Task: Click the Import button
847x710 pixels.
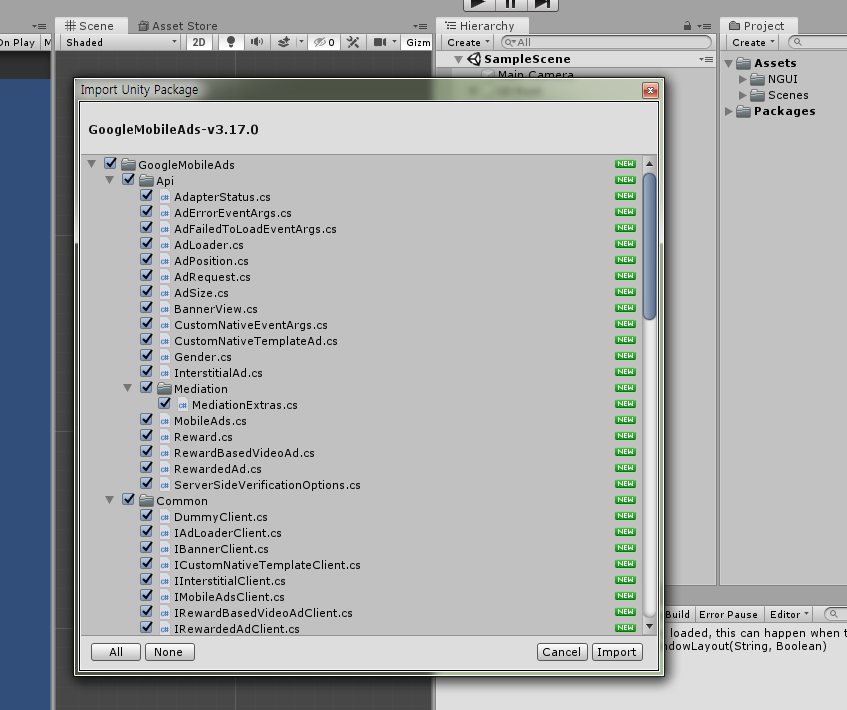Action: (x=617, y=652)
